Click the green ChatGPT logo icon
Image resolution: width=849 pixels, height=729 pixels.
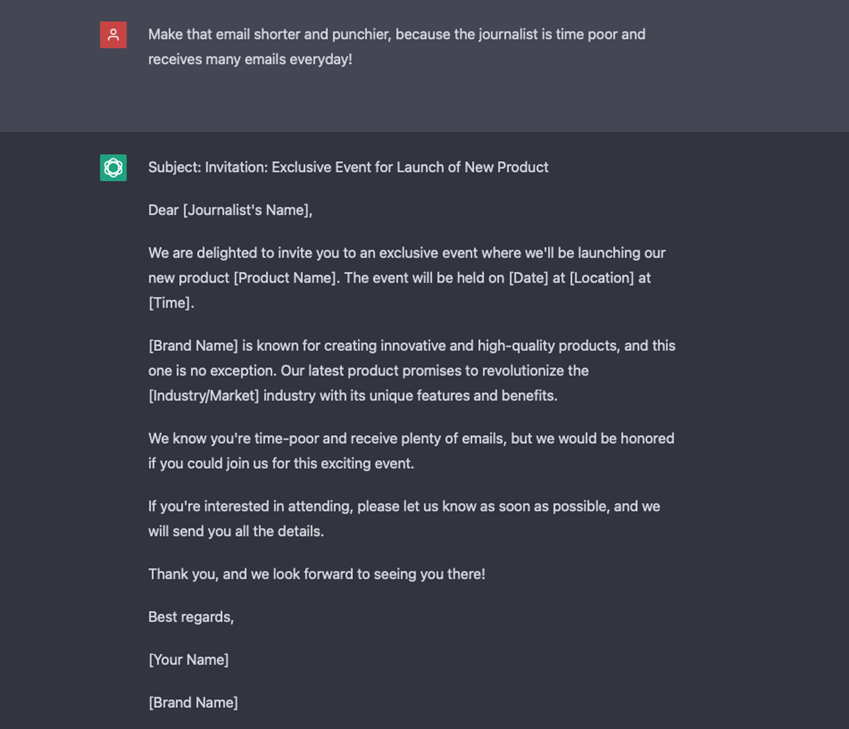(113, 167)
